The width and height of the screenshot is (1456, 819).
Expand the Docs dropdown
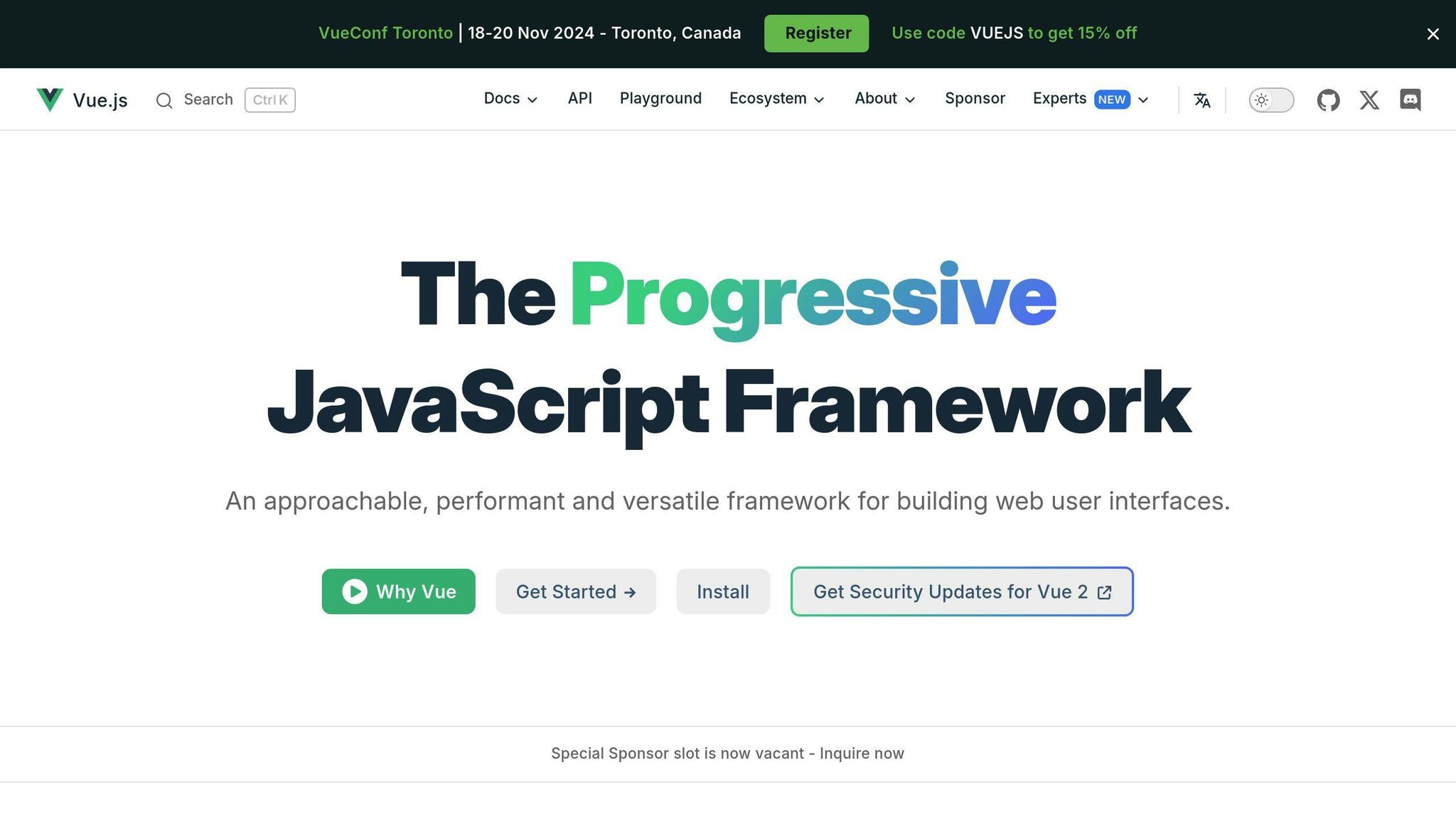pos(510,99)
